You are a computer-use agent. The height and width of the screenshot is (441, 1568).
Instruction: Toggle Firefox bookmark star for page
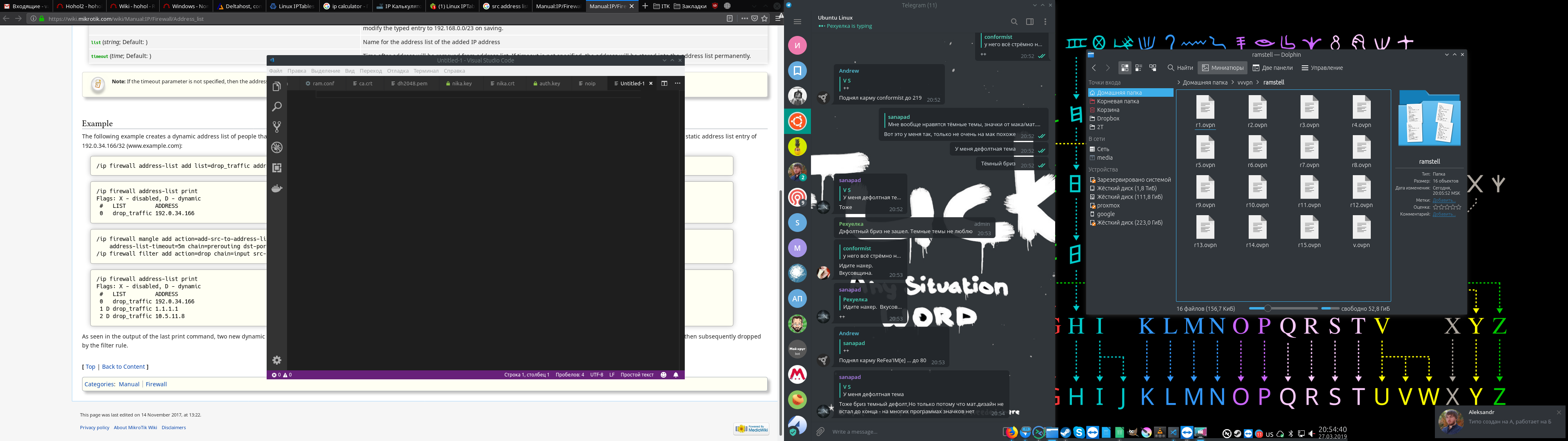point(764,18)
